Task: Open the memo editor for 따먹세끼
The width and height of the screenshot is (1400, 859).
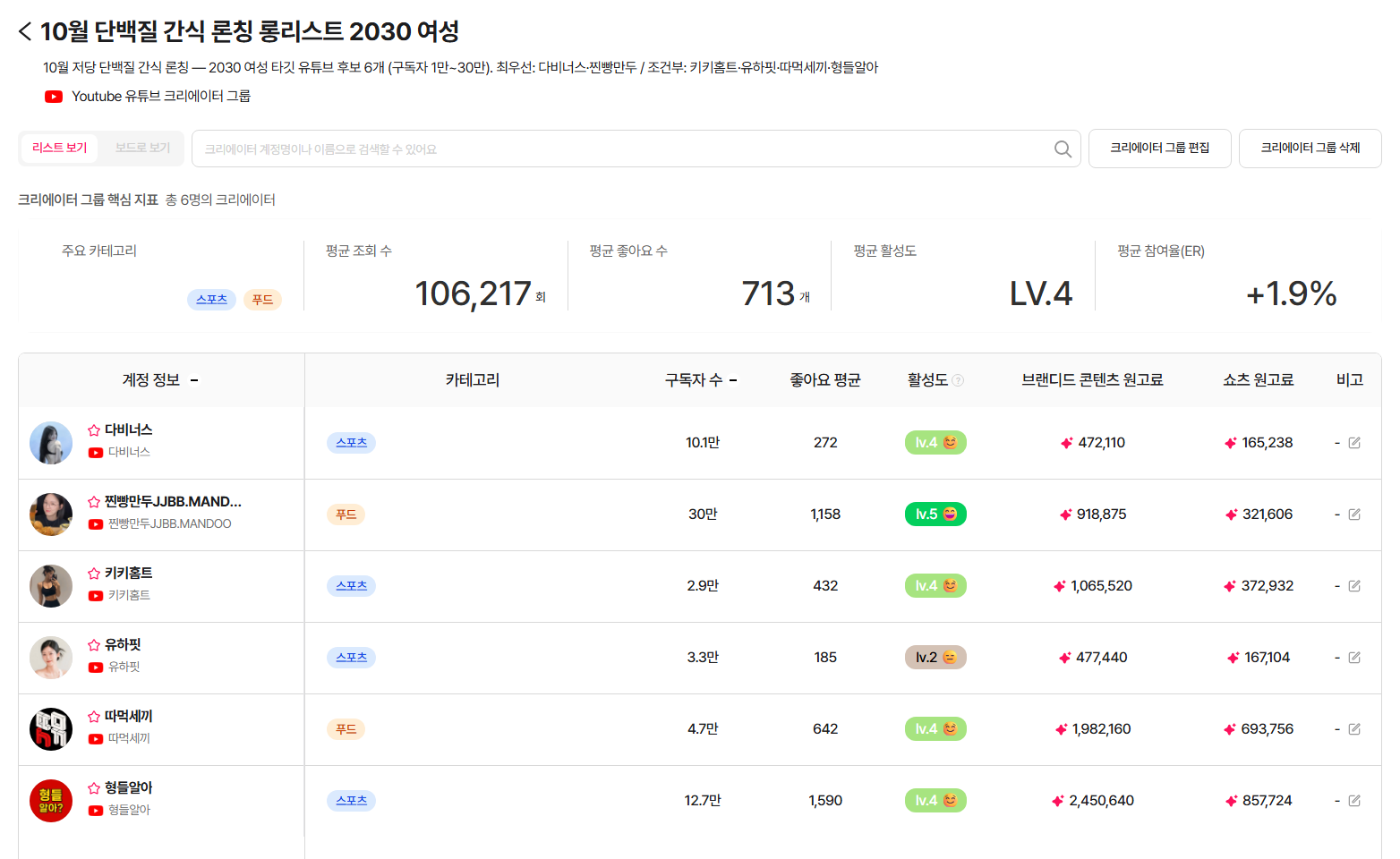Action: click(1354, 729)
